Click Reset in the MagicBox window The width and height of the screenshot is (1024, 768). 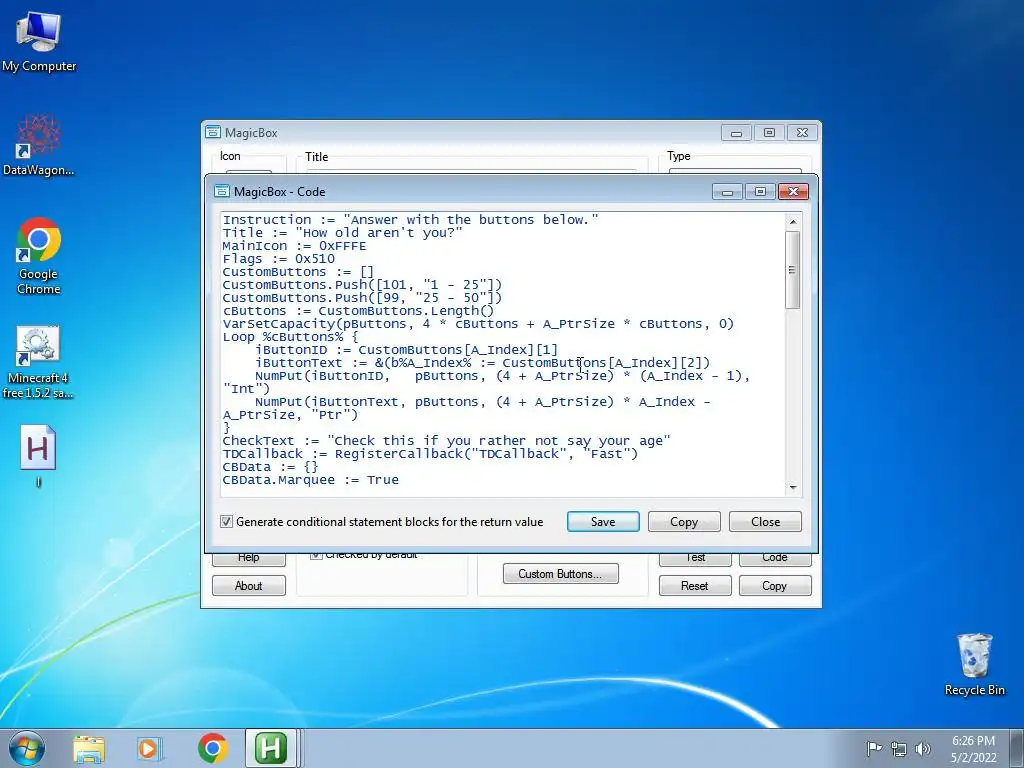click(x=695, y=586)
